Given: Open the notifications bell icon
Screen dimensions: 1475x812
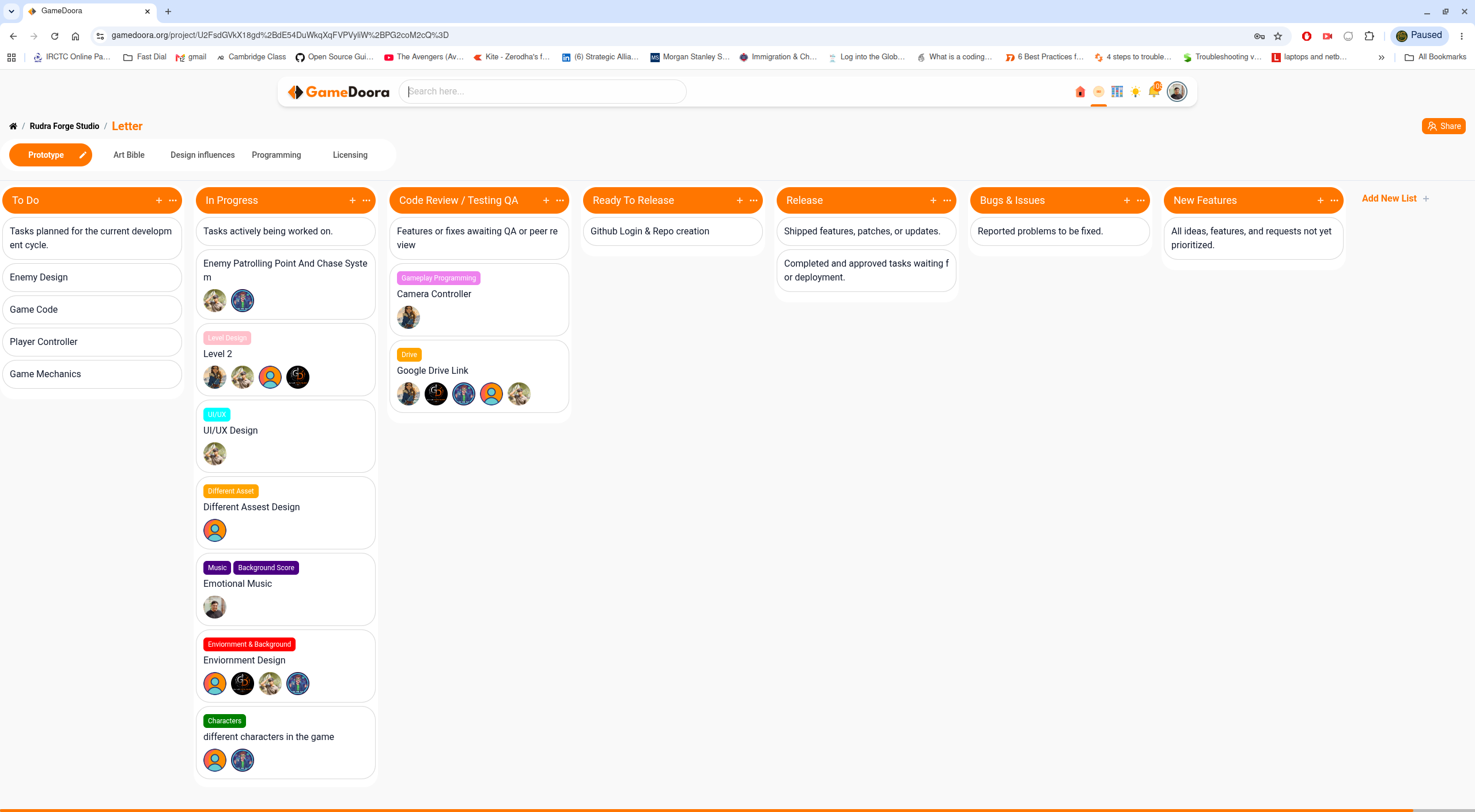Looking at the screenshot, I should [1154, 91].
